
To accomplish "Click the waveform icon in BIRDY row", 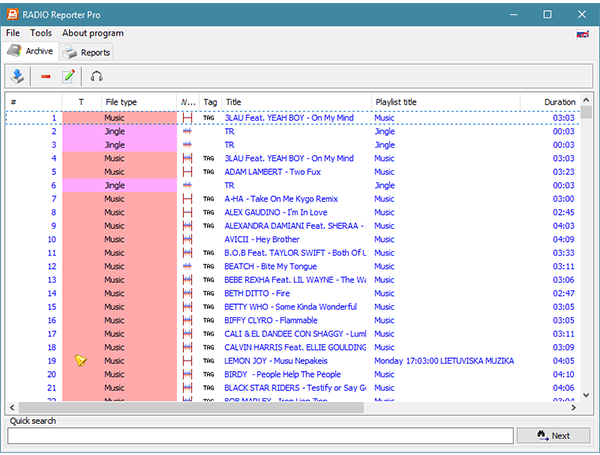I will click(188, 374).
